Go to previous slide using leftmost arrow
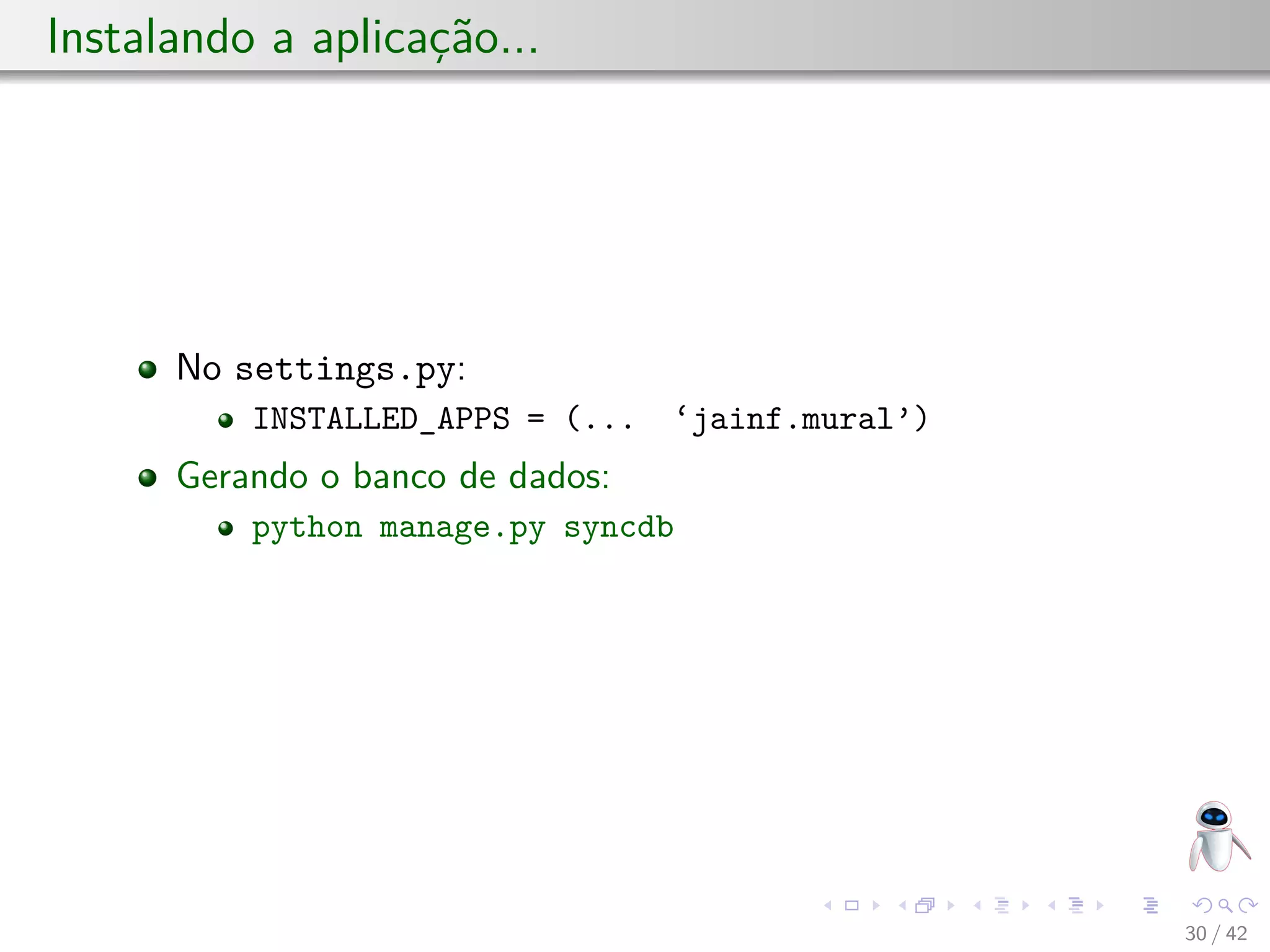 [x=827, y=906]
